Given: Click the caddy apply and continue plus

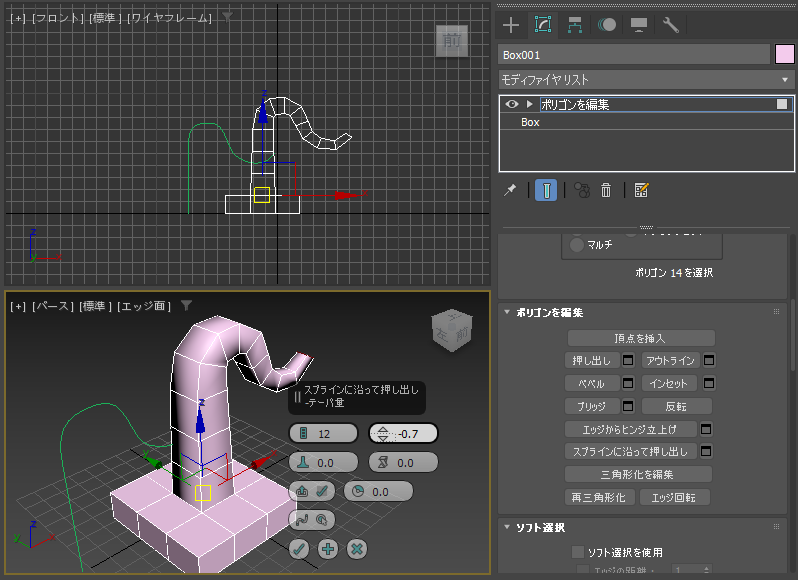Looking at the screenshot, I should coord(328,549).
